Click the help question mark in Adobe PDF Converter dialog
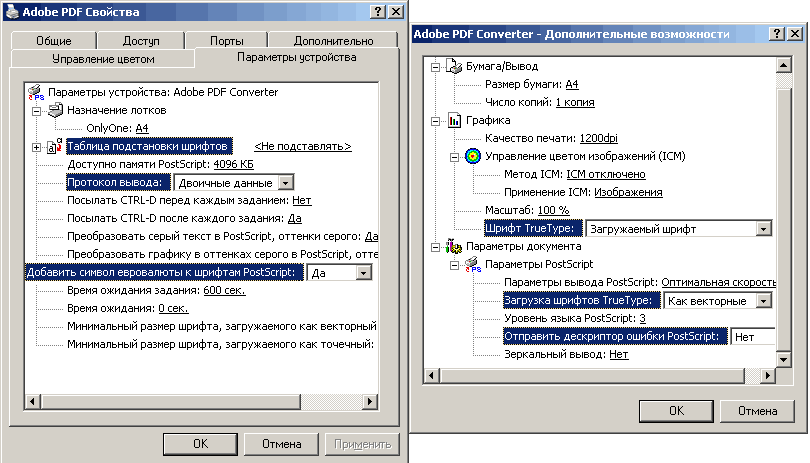The height and width of the screenshot is (463, 810). (777, 34)
